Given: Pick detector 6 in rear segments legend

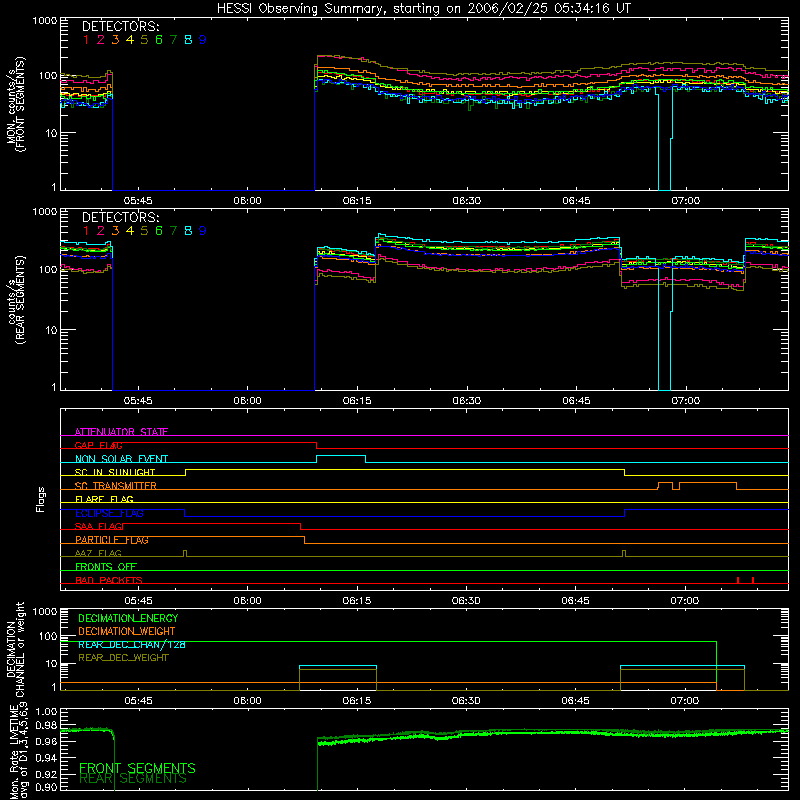Looking at the screenshot, I should click(159, 231).
